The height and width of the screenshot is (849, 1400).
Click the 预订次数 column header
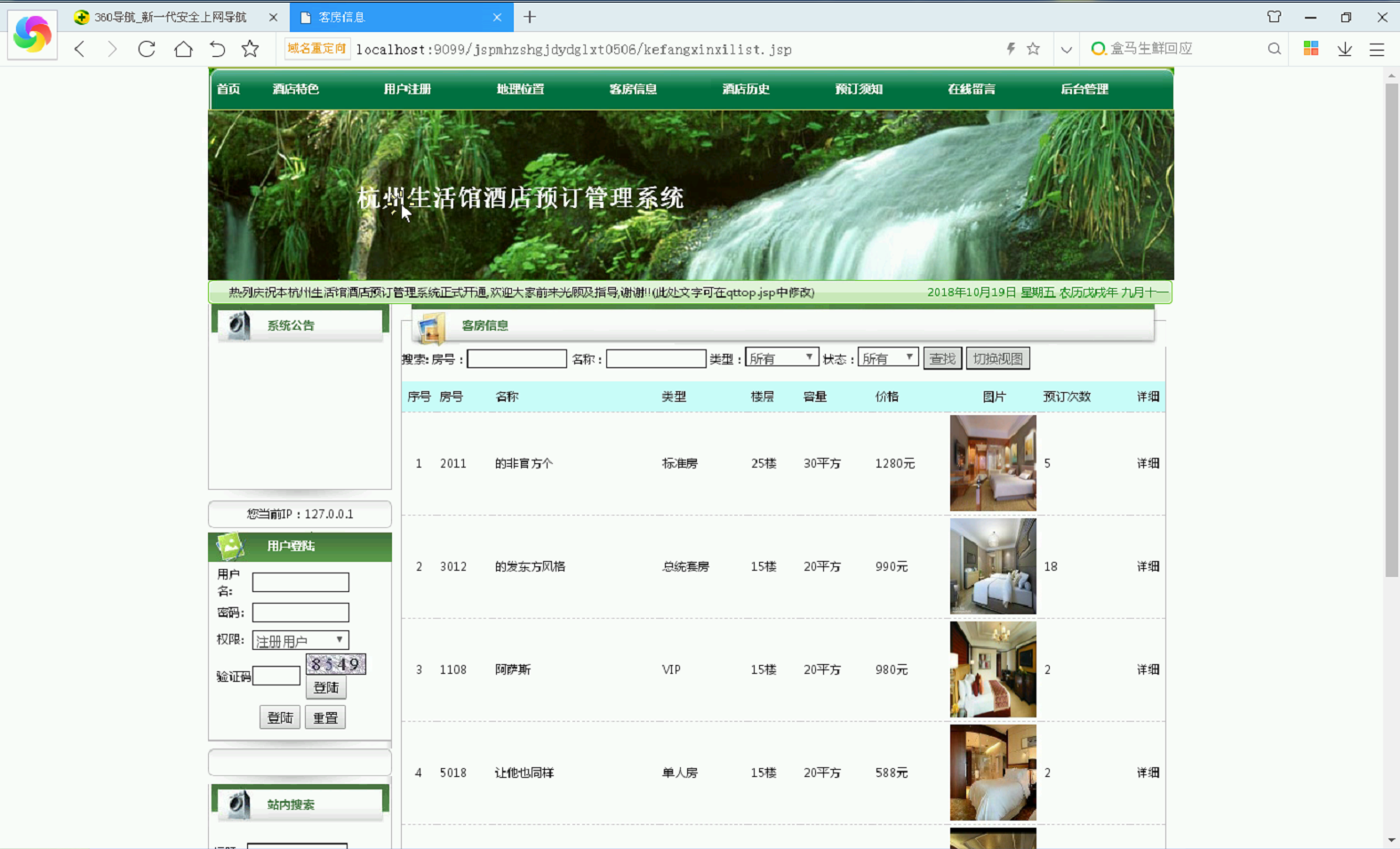coord(1067,396)
